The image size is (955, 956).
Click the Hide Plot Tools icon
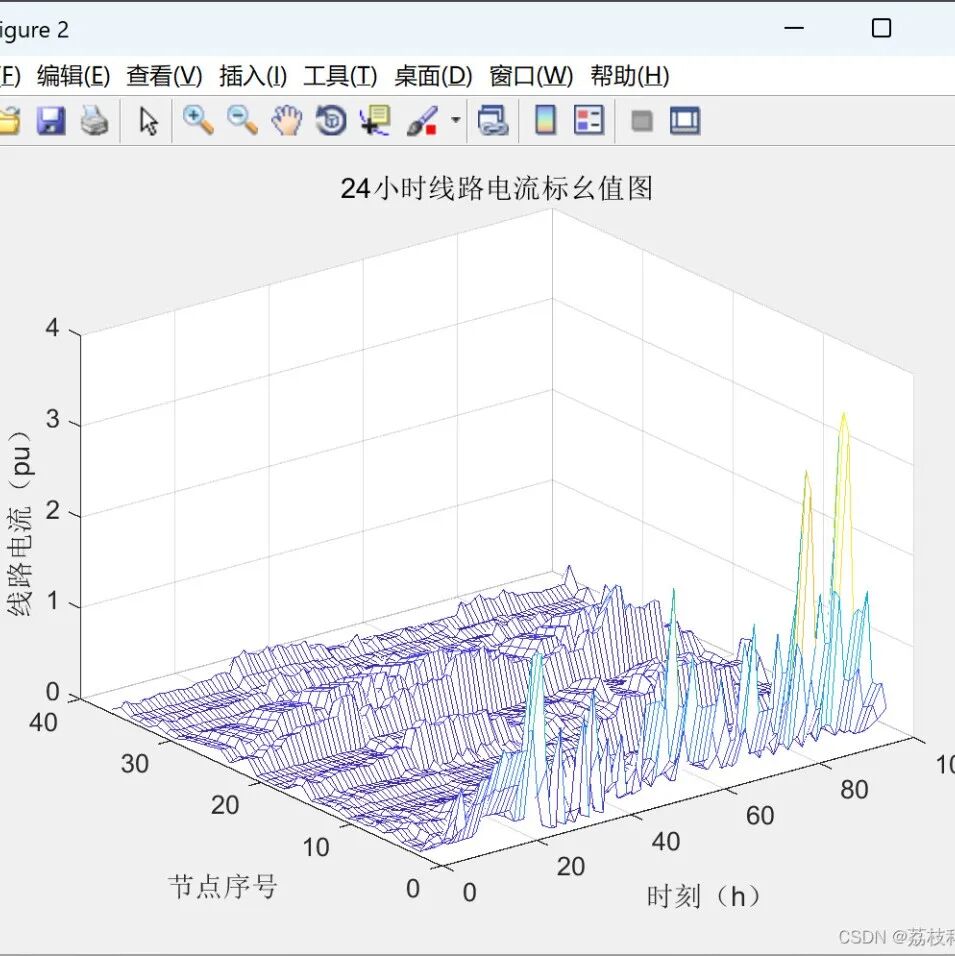[642, 121]
